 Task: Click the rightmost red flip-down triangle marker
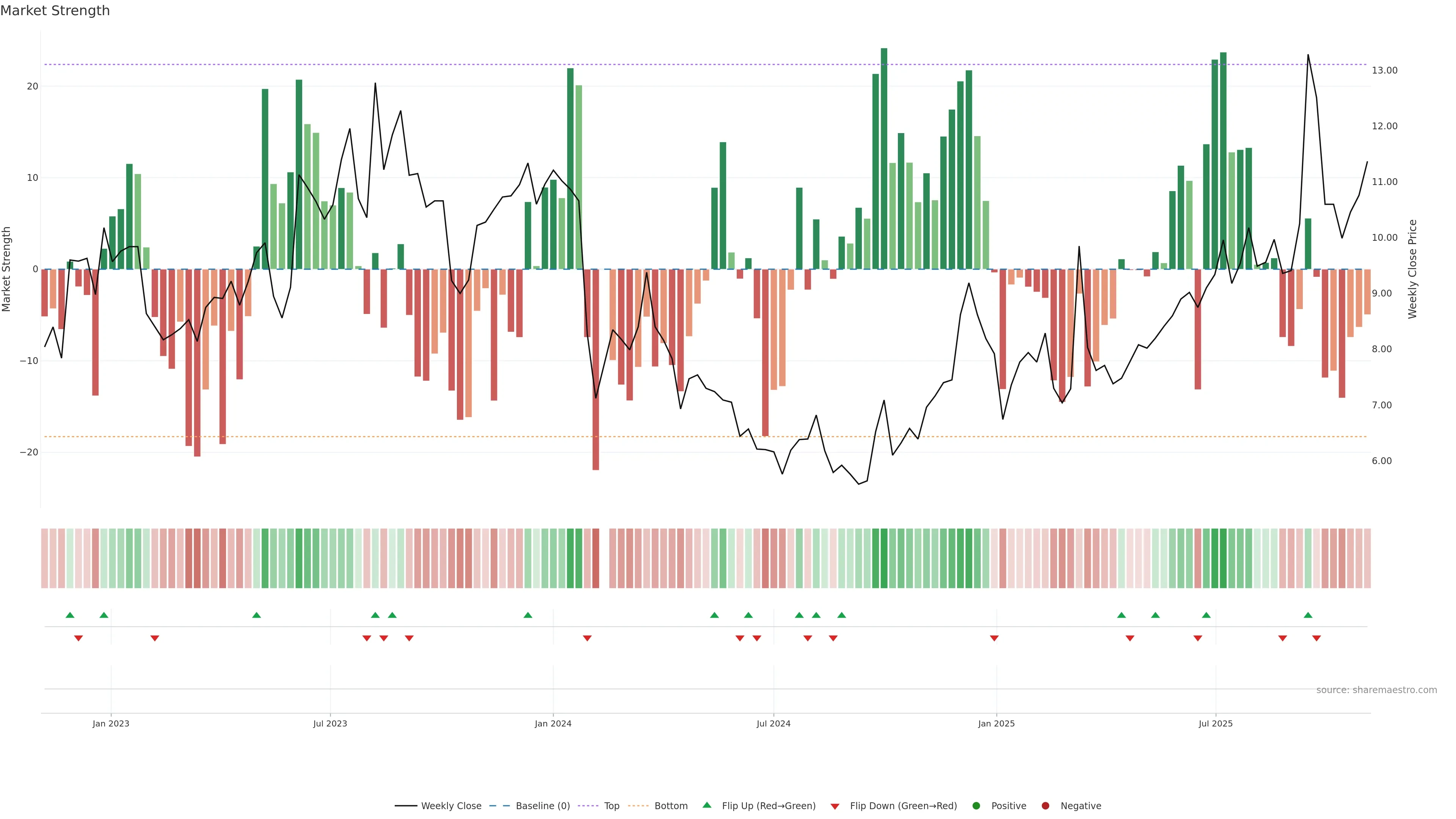click(1316, 638)
